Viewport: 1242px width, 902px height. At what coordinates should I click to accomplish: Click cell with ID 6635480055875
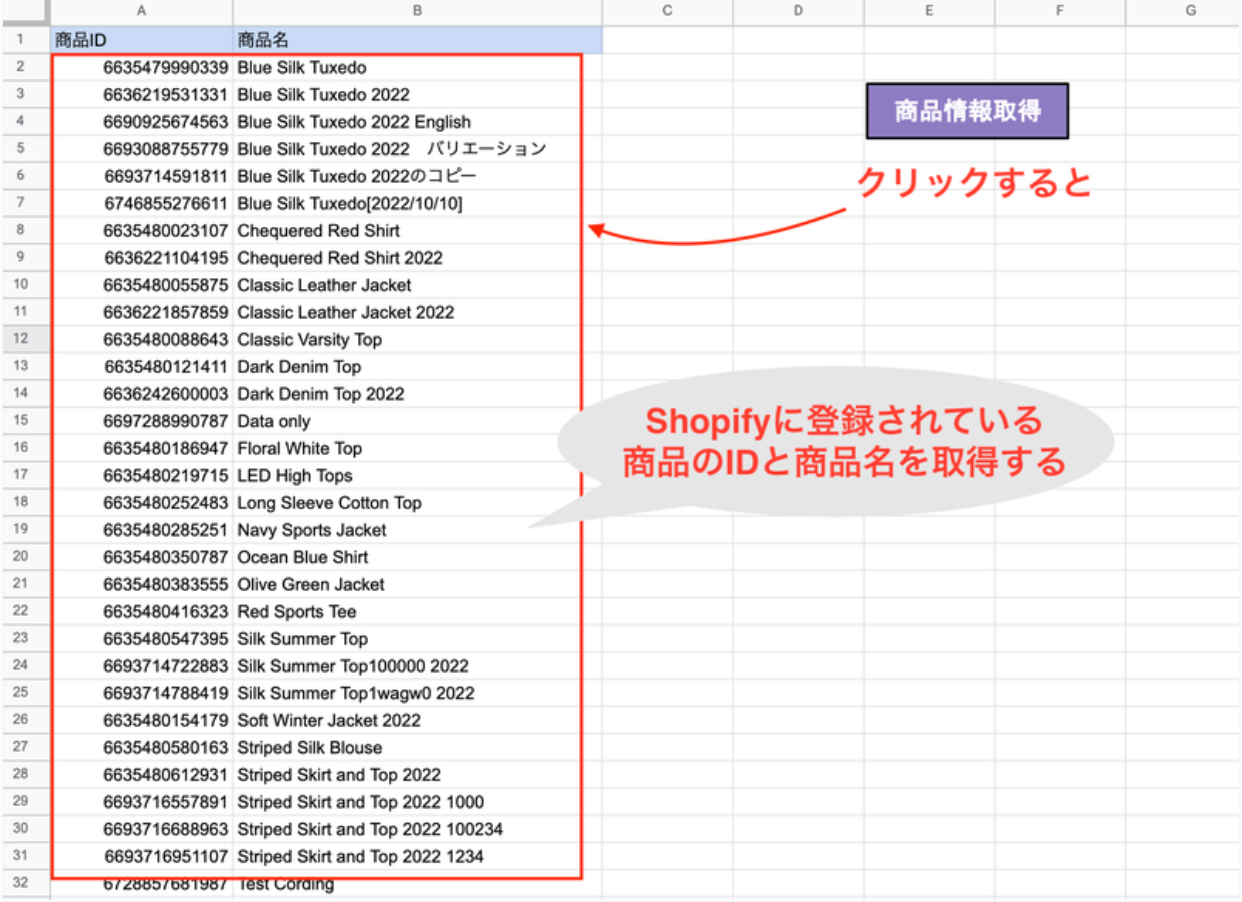point(142,285)
